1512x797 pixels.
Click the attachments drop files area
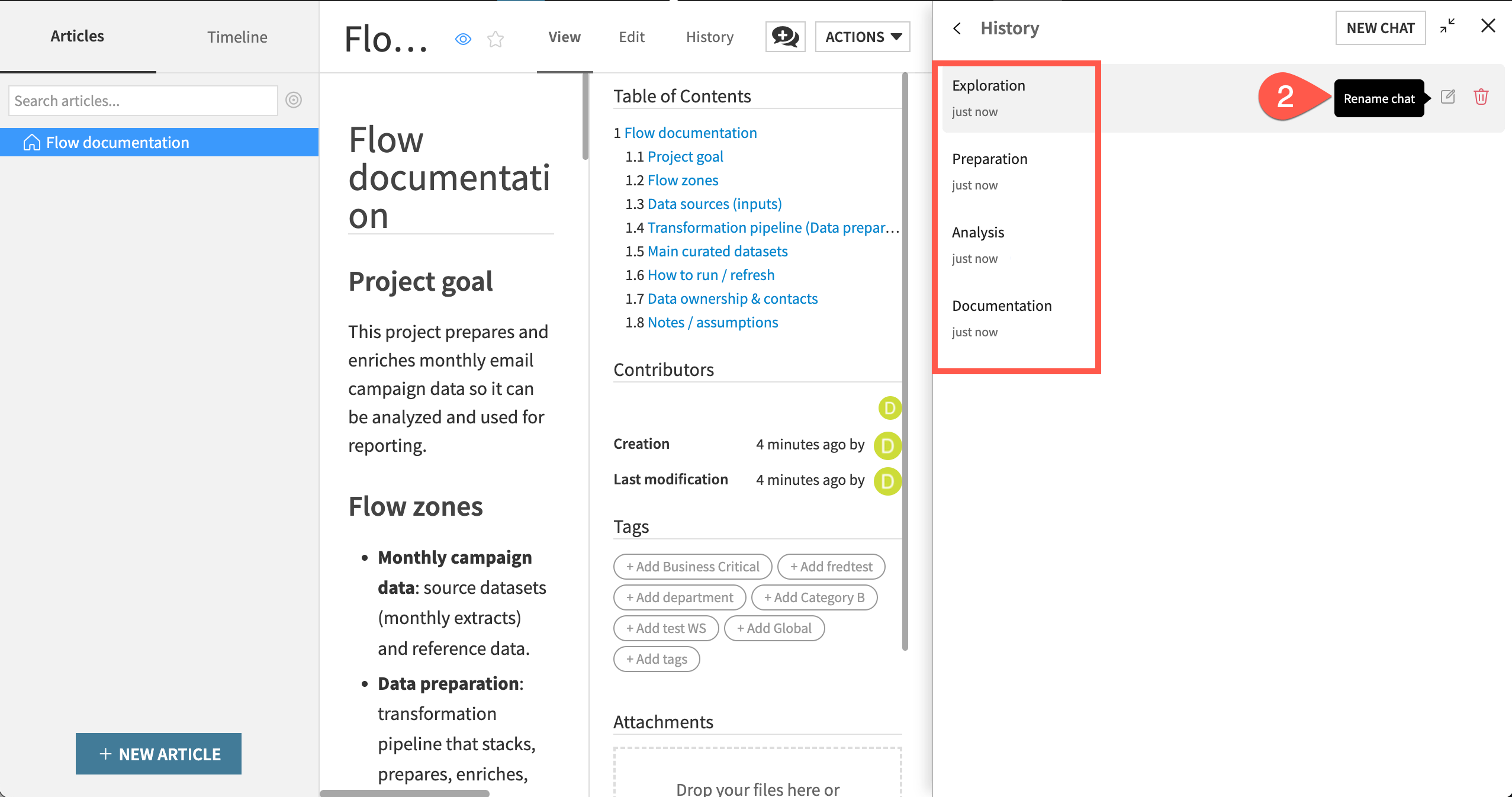pyautogui.click(x=758, y=772)
